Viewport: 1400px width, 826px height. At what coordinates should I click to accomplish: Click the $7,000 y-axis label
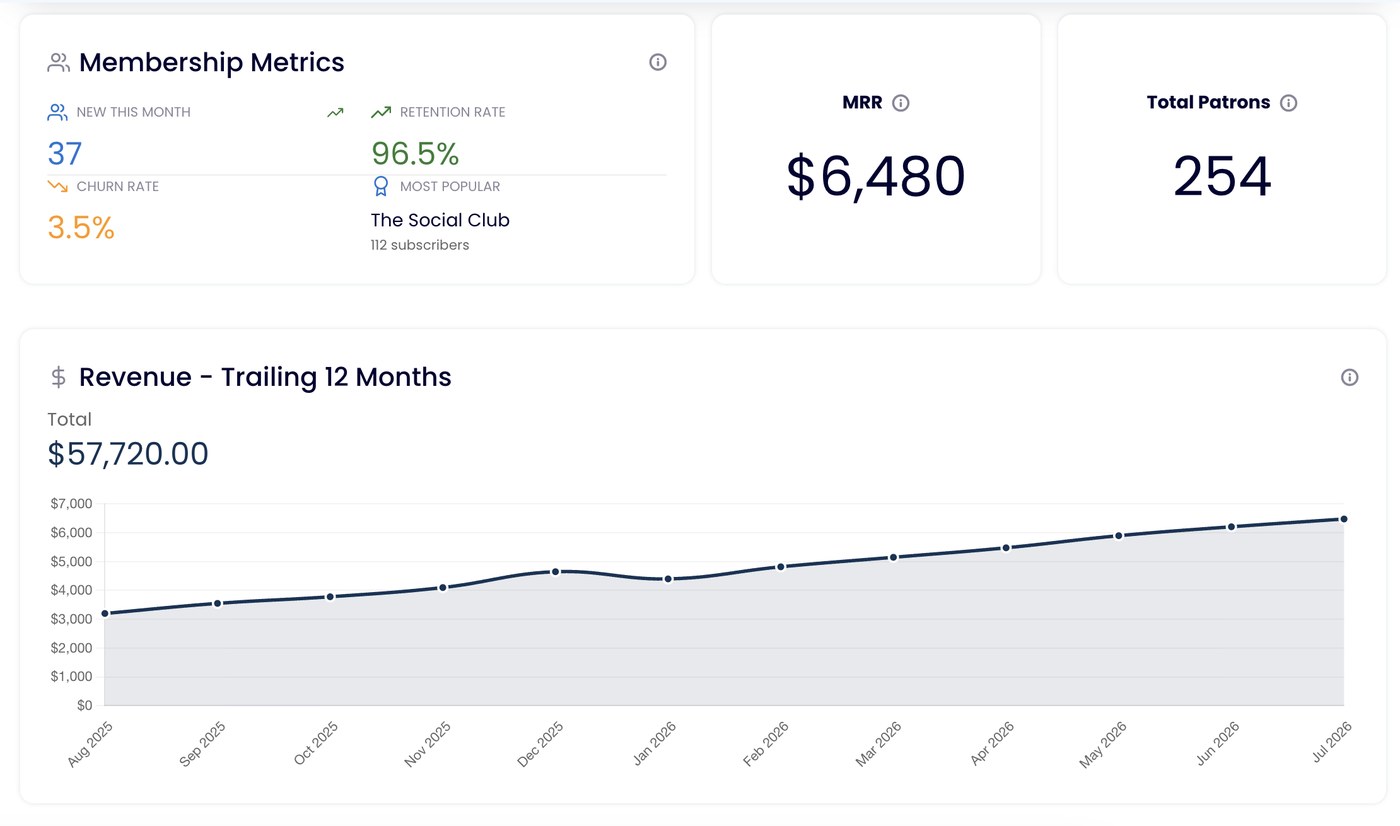coord(71,504)
